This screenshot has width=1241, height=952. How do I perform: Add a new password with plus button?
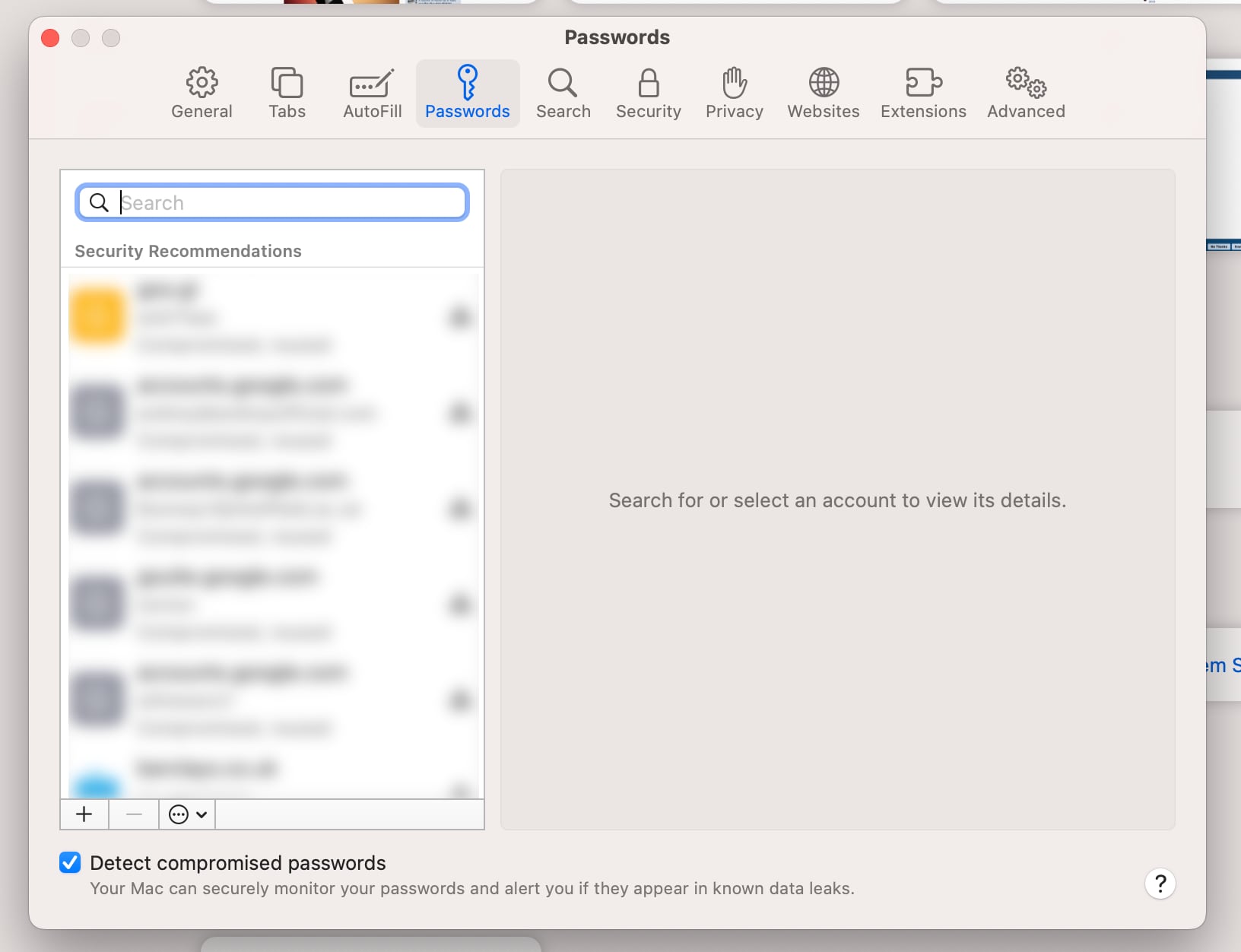tap(84, 814)
